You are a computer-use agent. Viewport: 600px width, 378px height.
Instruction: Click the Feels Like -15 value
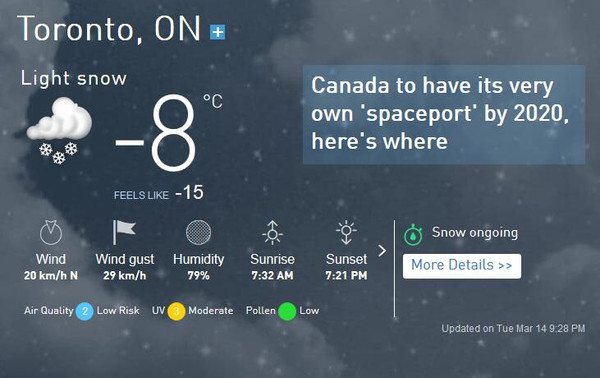(x=189, y=192)
